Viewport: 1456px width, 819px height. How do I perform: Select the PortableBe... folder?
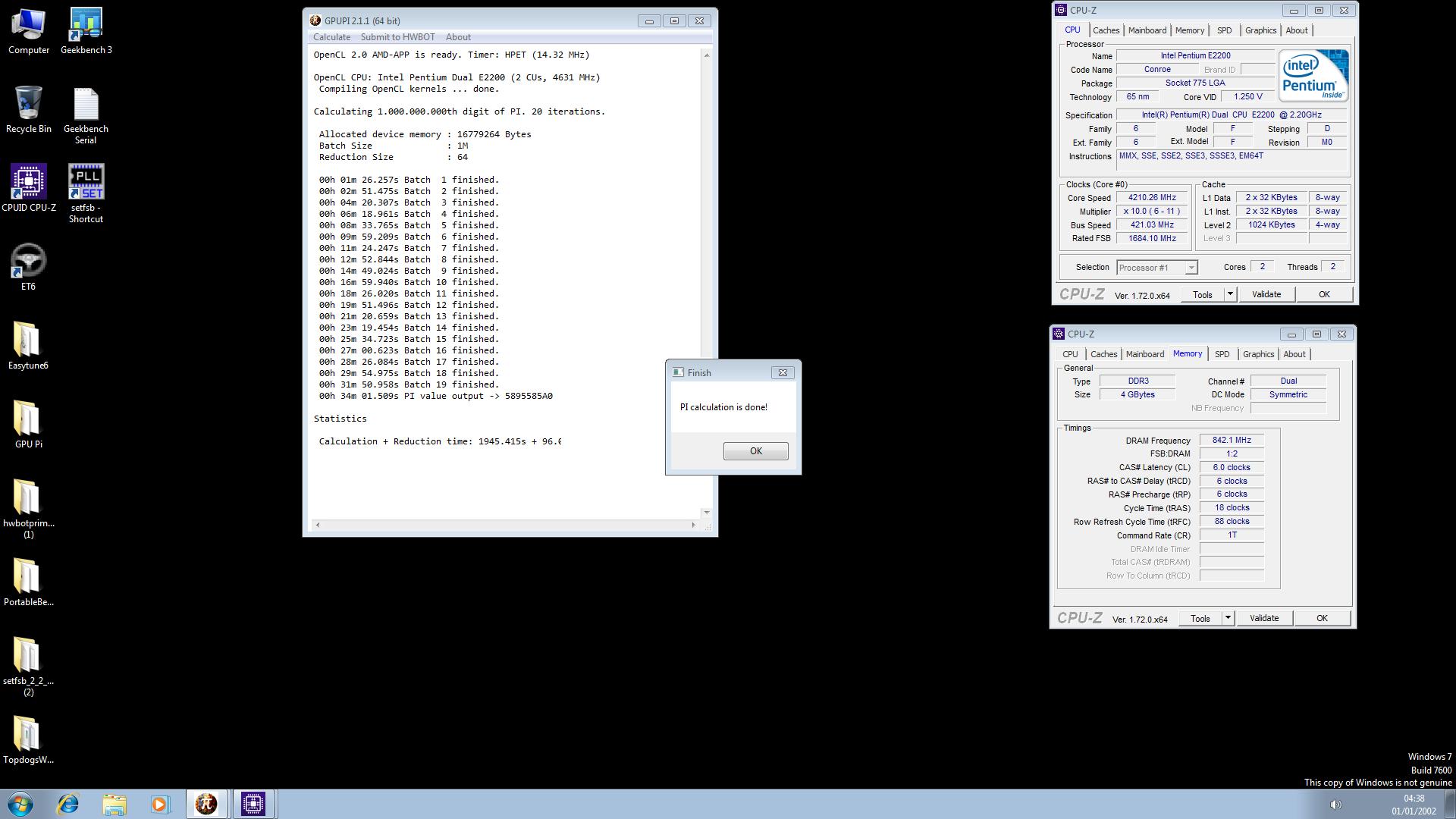tap(28, 582)
